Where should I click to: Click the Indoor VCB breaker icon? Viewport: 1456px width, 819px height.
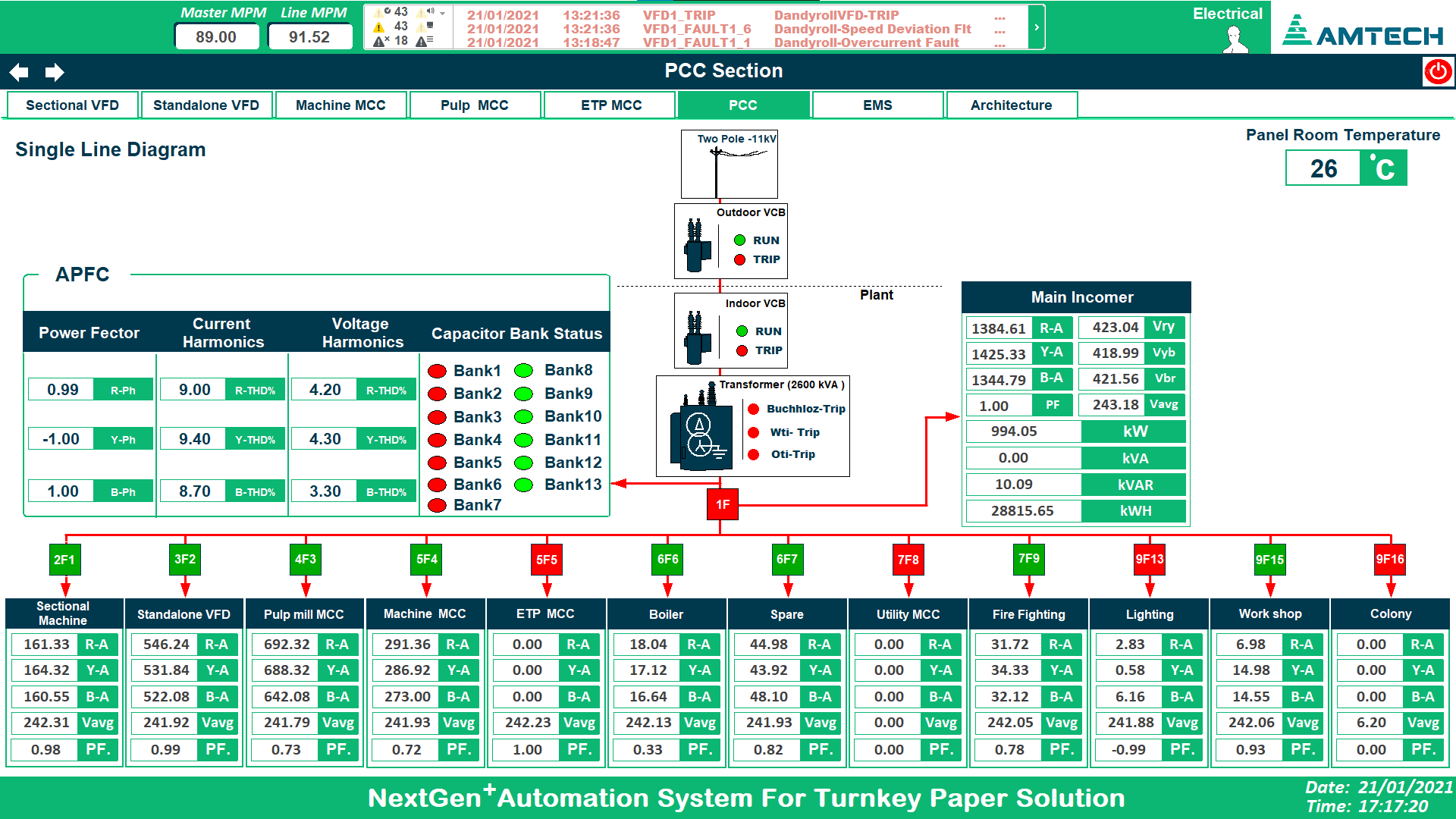[x=695, y=337]
